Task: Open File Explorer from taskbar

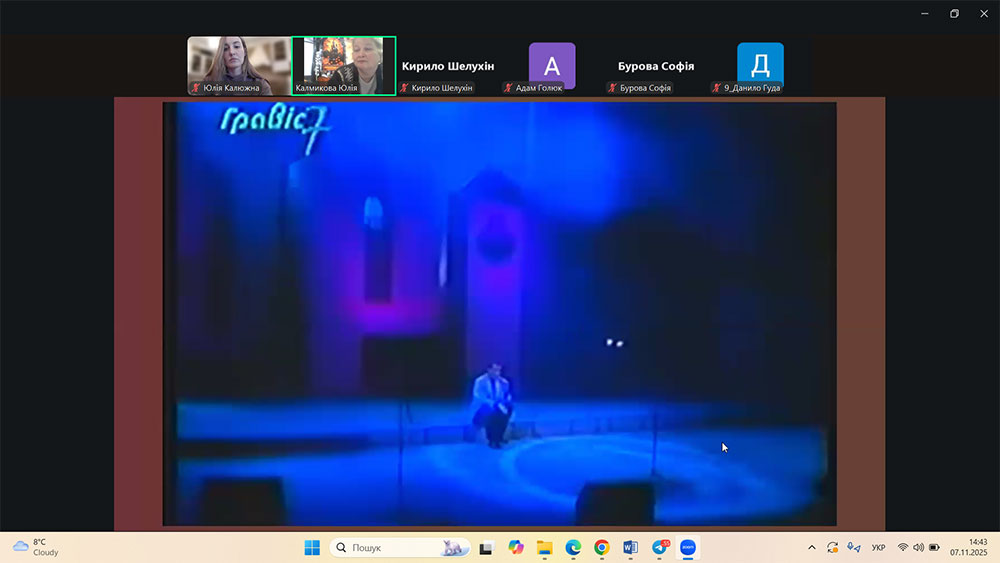Action: (x=544, y=548)
